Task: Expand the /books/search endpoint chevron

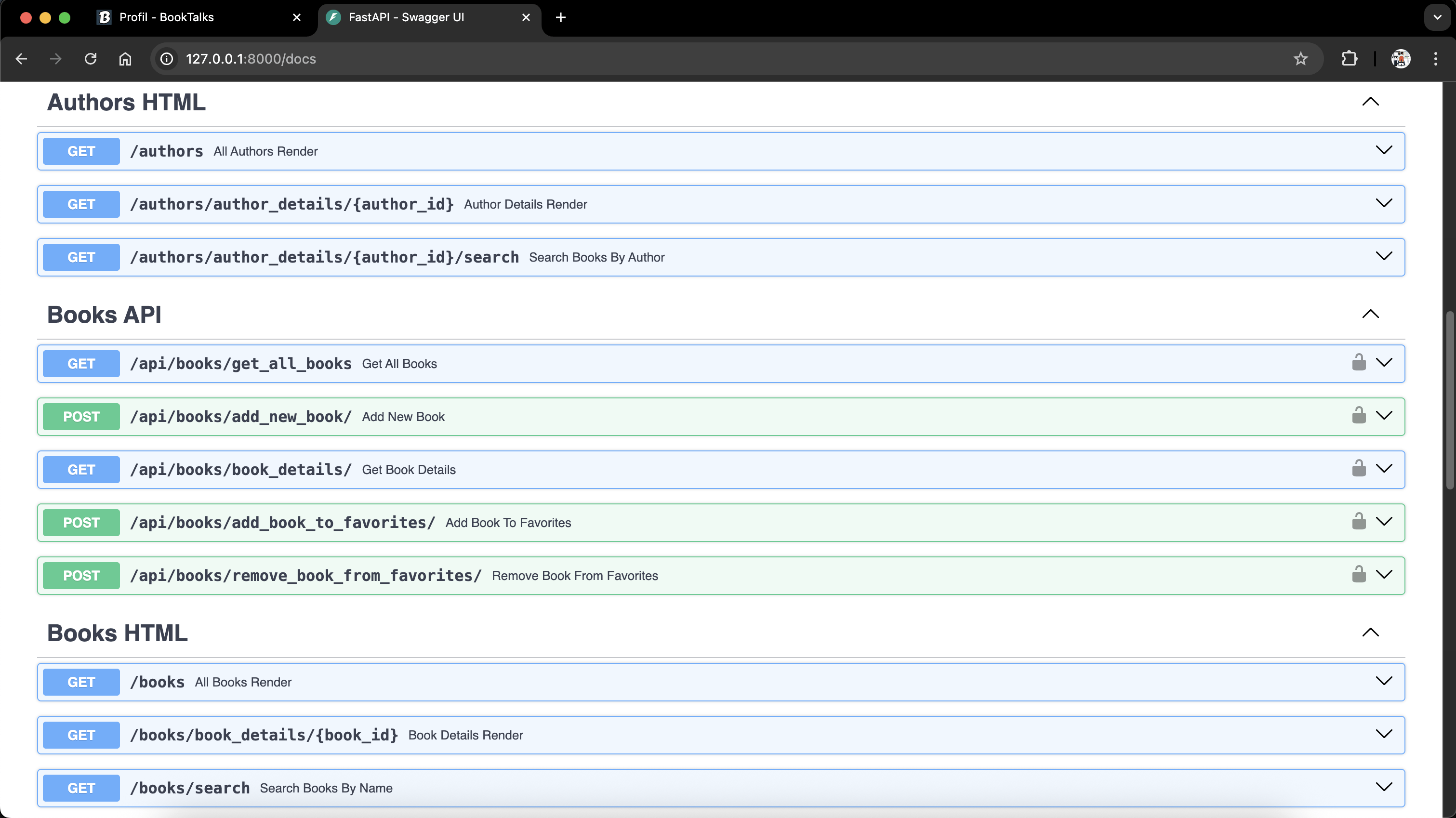Action: pos(1383,787)
